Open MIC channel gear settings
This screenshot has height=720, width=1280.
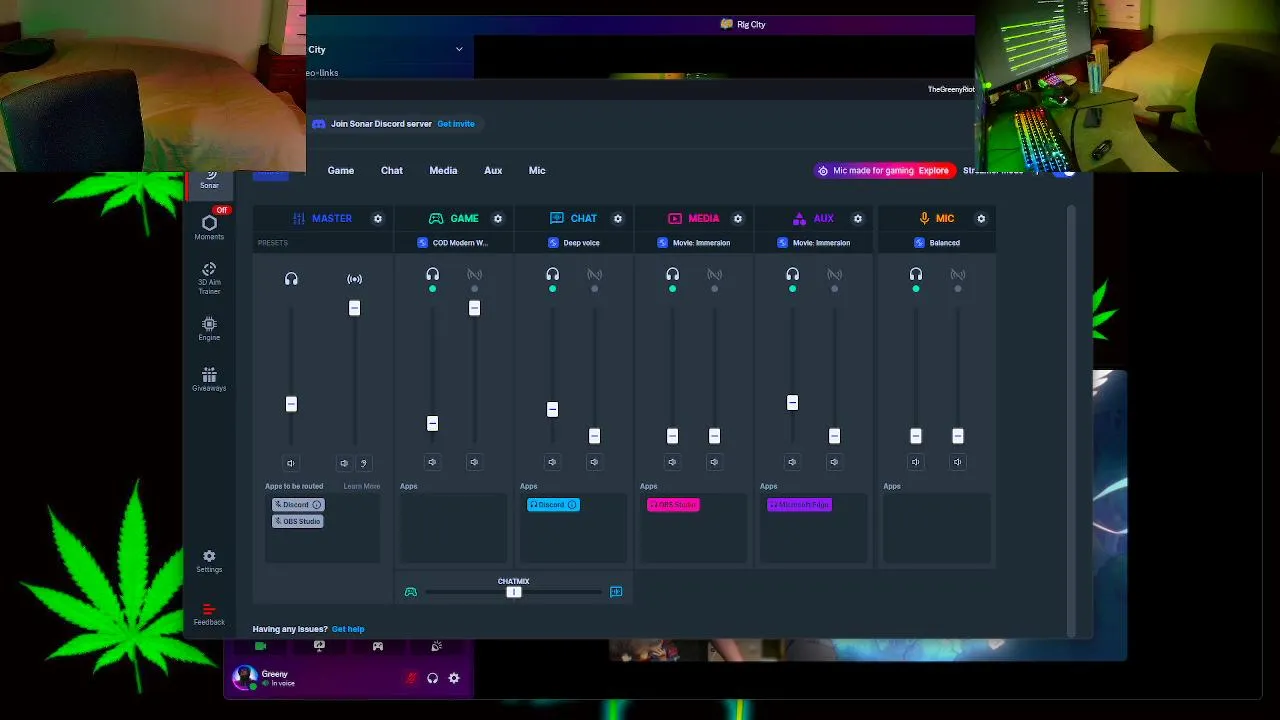[981, 218]
